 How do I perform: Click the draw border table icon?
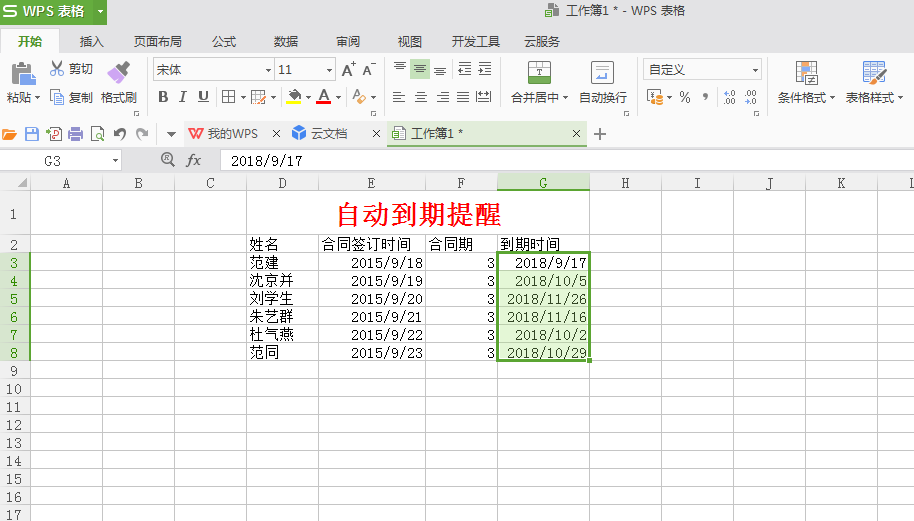pyautogui.click(x=258, y=97)
